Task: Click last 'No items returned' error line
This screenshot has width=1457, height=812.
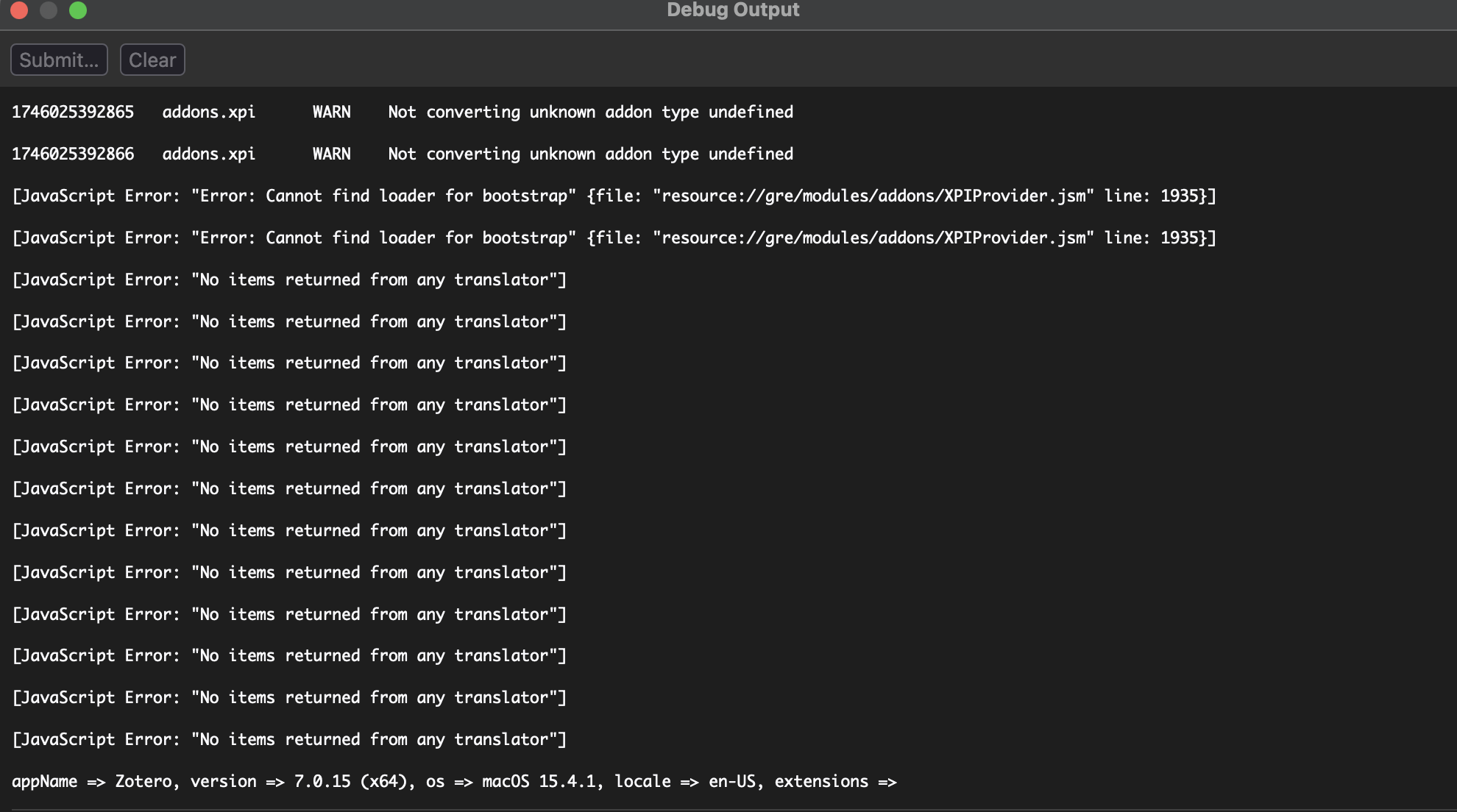Action: coord(289,739)
